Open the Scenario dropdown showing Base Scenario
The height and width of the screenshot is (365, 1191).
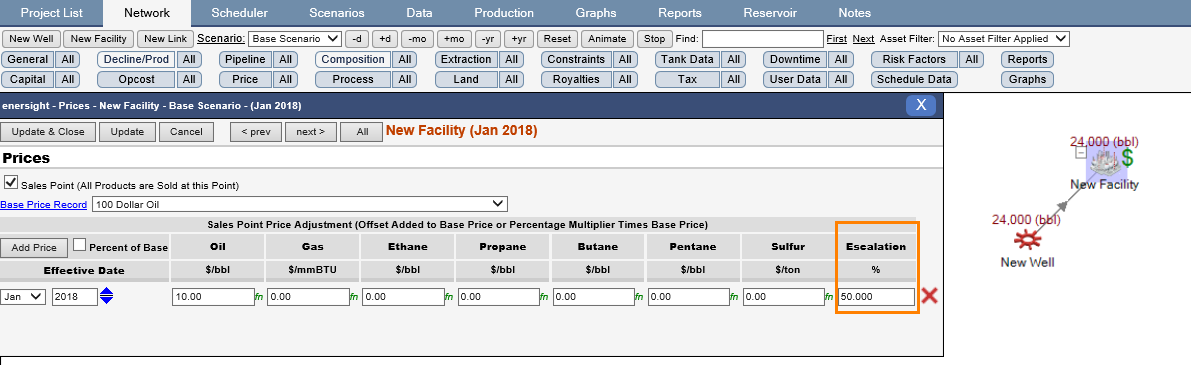[x=295, y=39]
